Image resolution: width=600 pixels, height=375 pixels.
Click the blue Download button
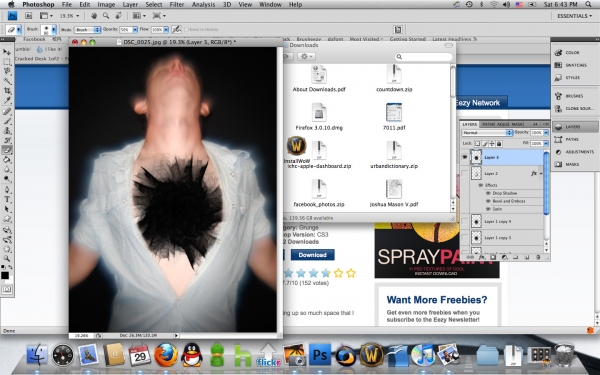coord(312,255)
